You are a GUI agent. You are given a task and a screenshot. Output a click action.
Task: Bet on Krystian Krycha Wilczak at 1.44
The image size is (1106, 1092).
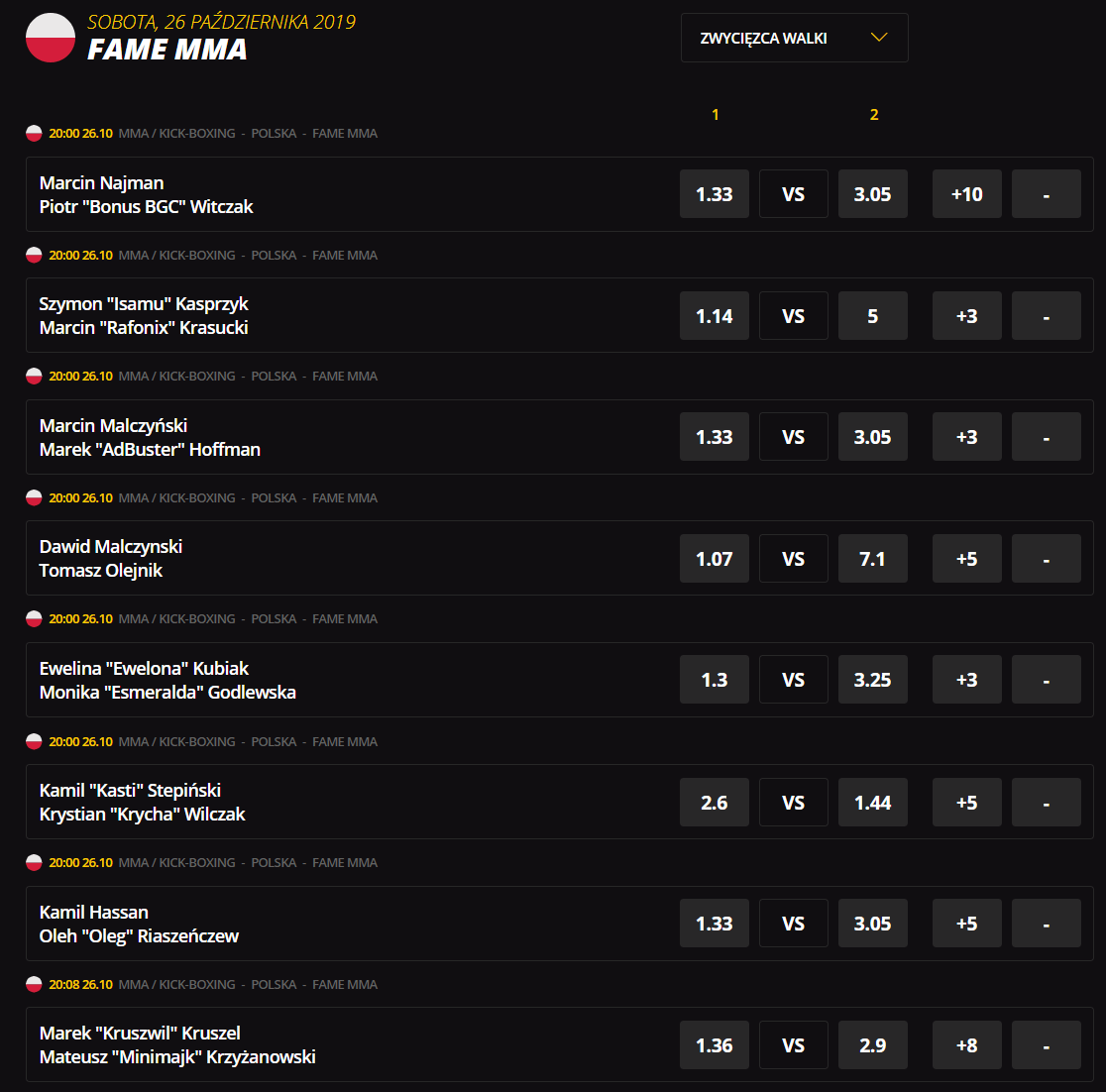pos(872,803)
